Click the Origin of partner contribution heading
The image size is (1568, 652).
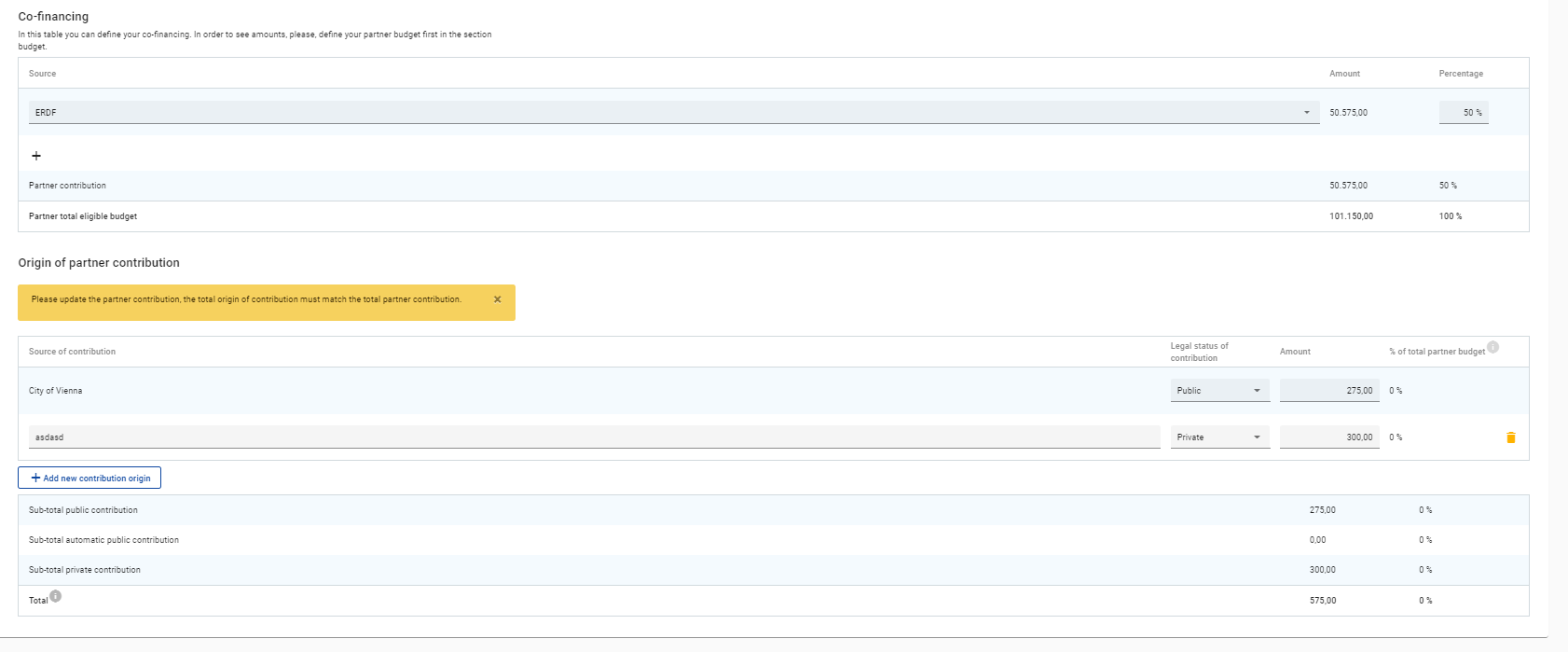(x=99, y=263)
